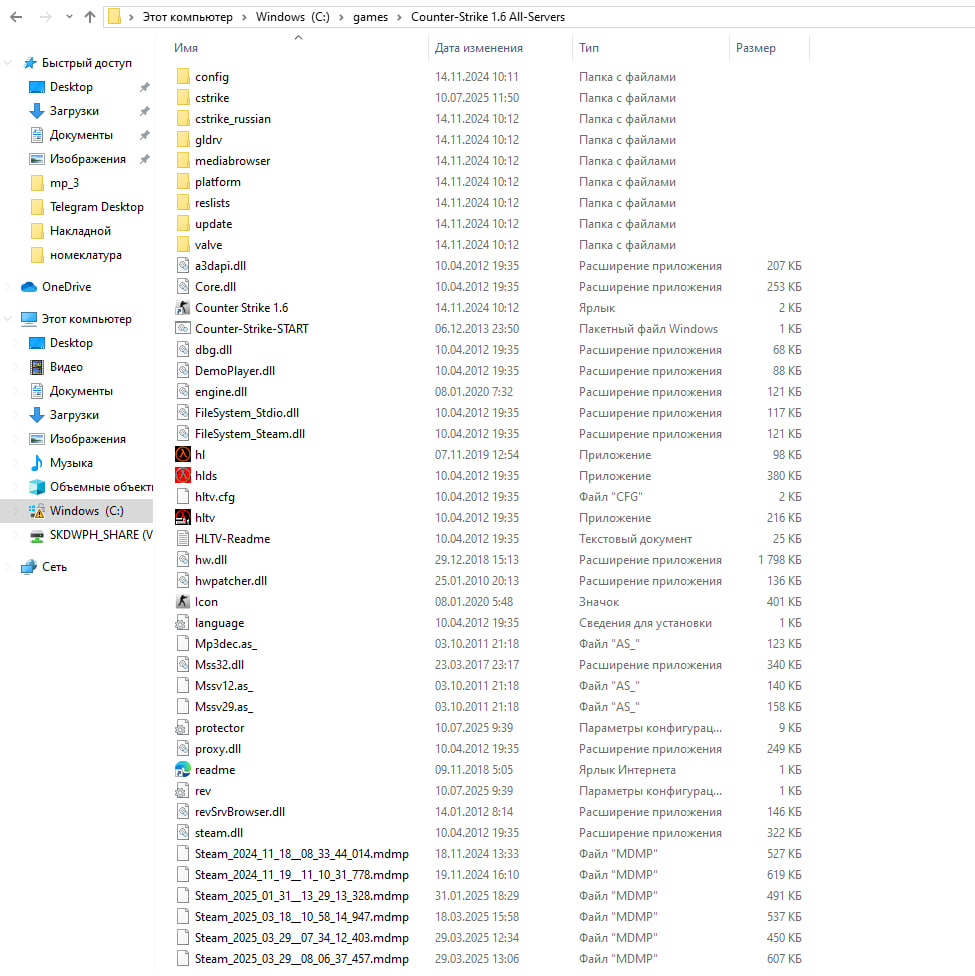Select engine.dll file icon
The width and height of the screenshot is (975, 976).
(182, 392)
